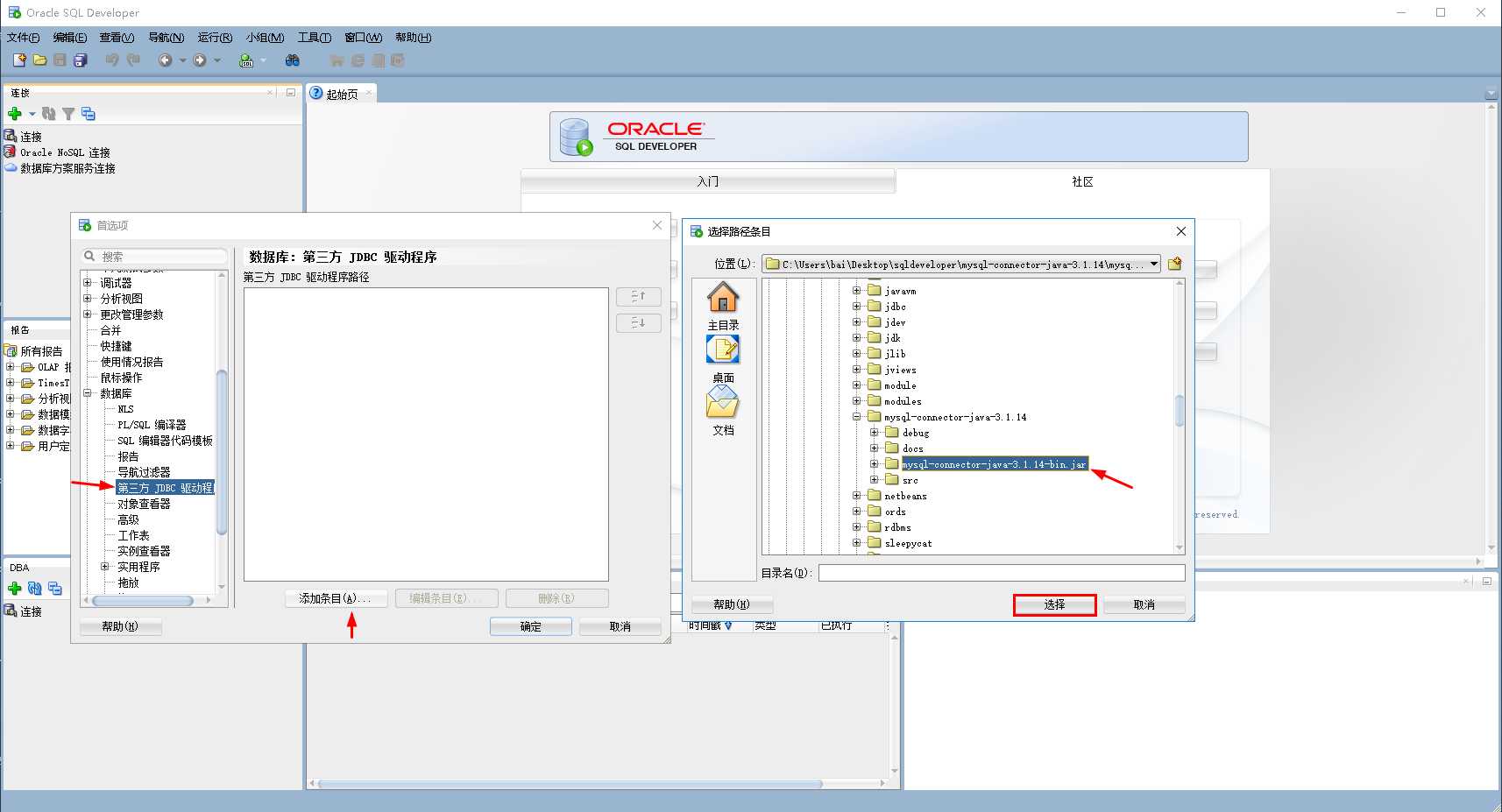The width and height of the screenshot is (1502, 812).
Task: Click the 数据库方案服务连接 cloud node
Action: [x=67, y=168]
